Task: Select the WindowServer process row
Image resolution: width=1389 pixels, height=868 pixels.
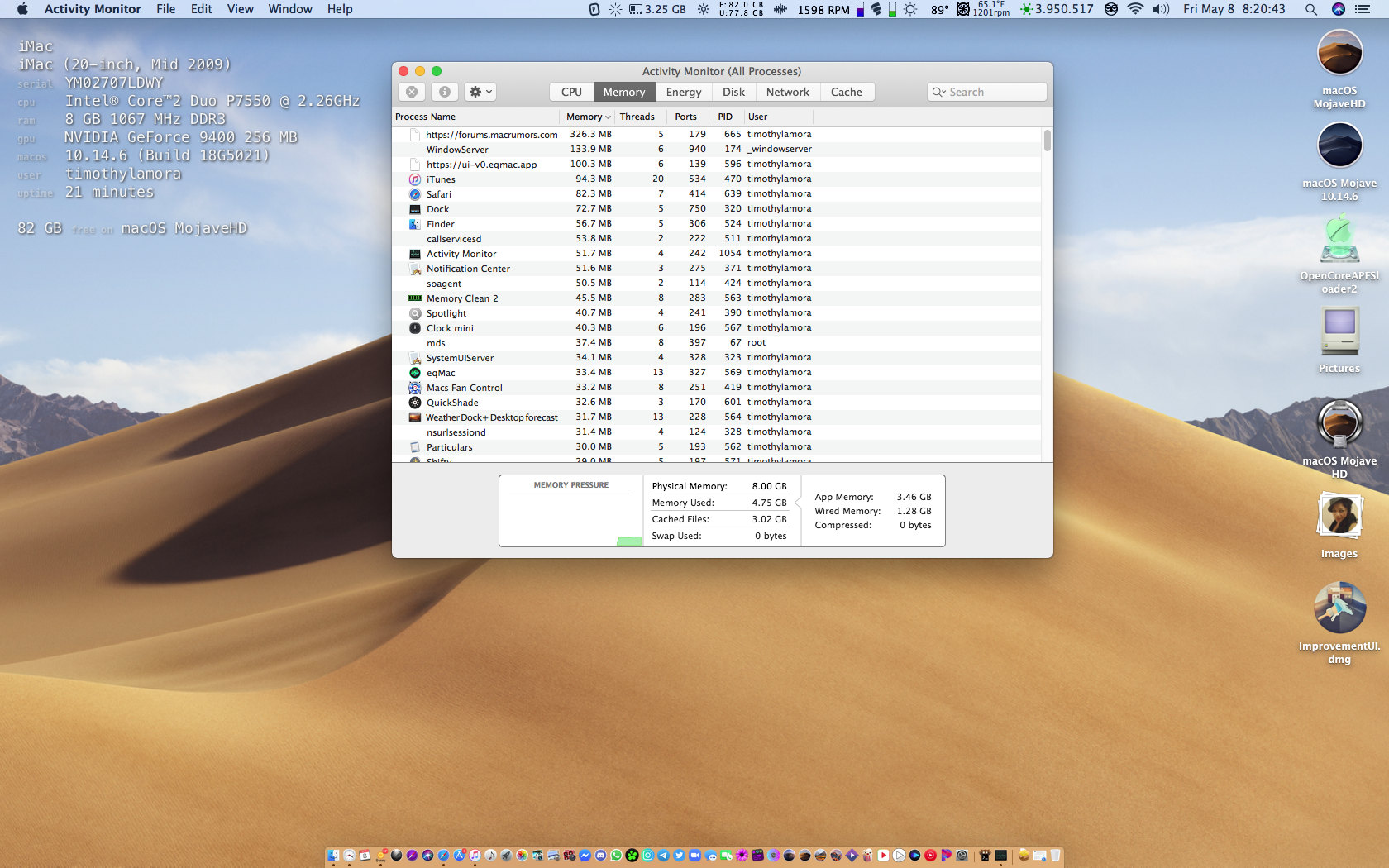Action: (x=717, y=150)
